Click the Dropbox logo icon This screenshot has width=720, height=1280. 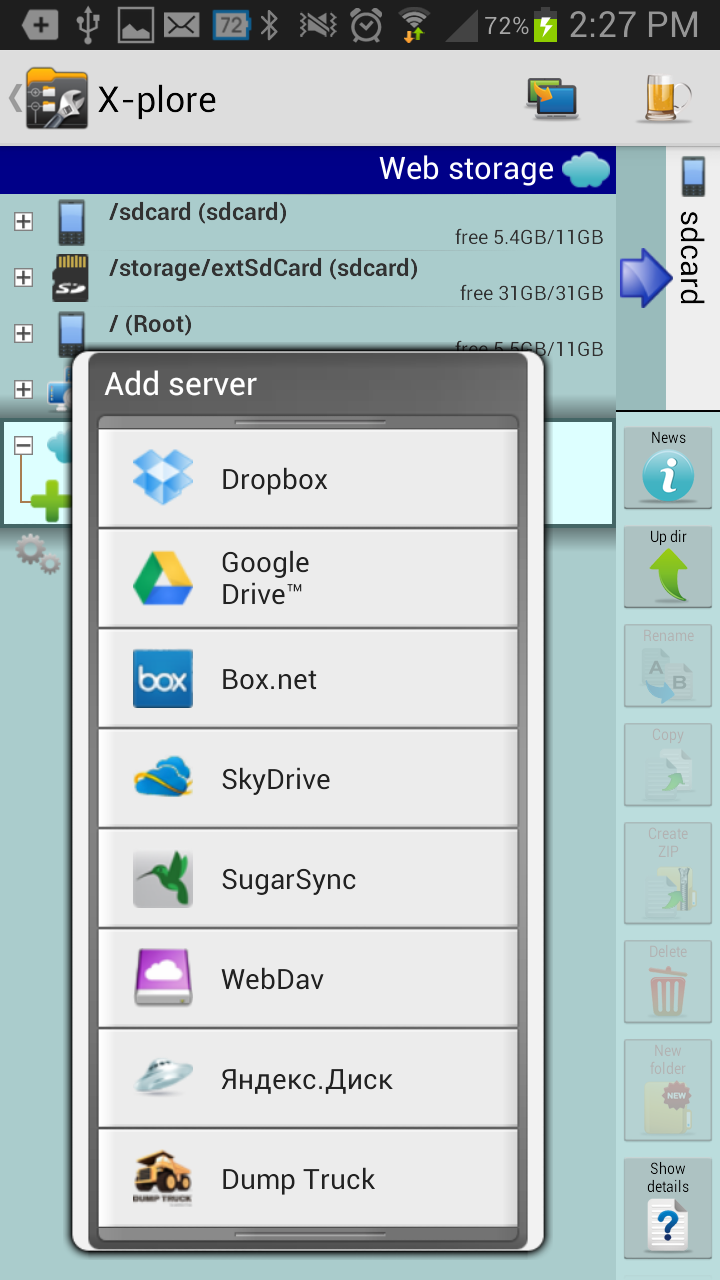[163, 478]
